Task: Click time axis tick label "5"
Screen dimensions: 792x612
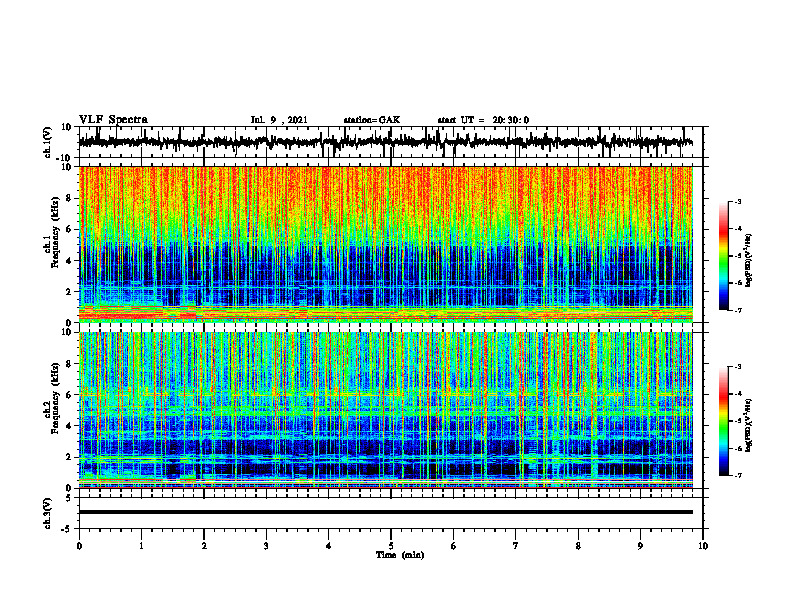Action: [391, 546]
